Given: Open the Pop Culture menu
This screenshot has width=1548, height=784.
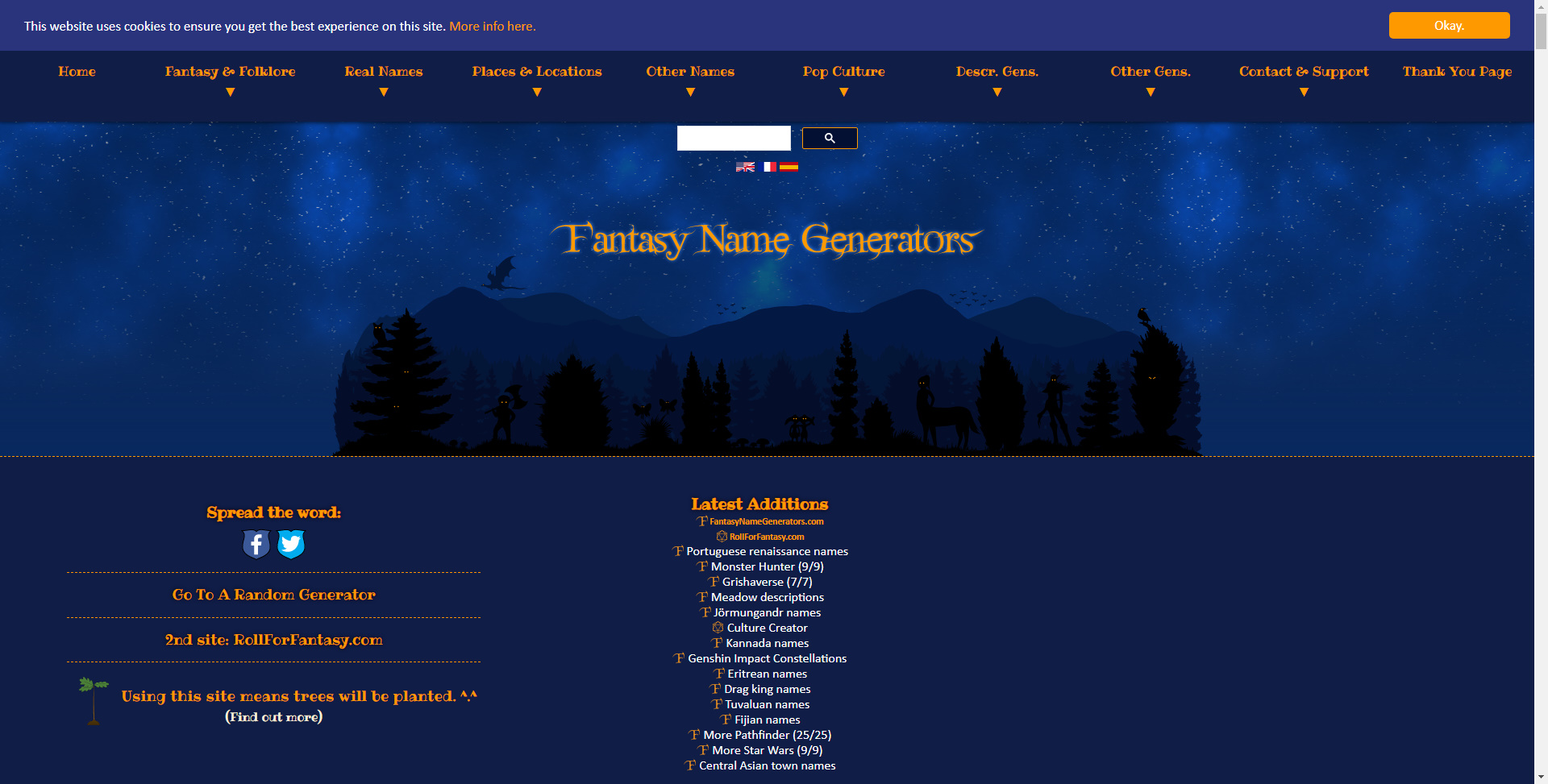Looking at the screenshot, I should [844, 72].
